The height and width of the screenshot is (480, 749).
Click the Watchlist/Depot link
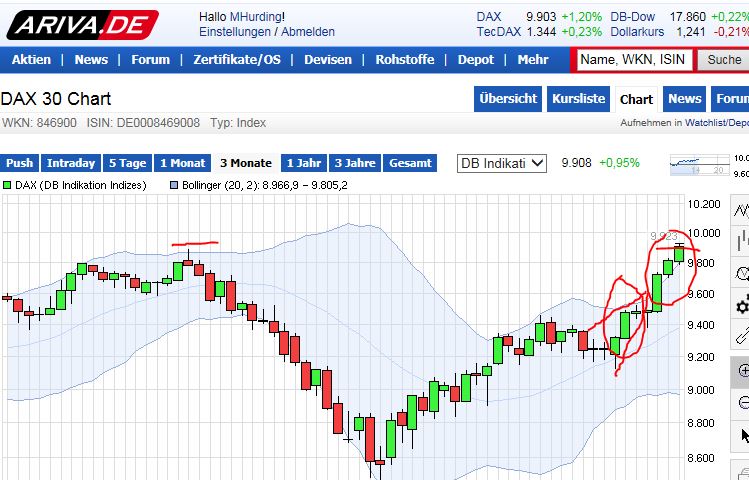pos(717,123)
